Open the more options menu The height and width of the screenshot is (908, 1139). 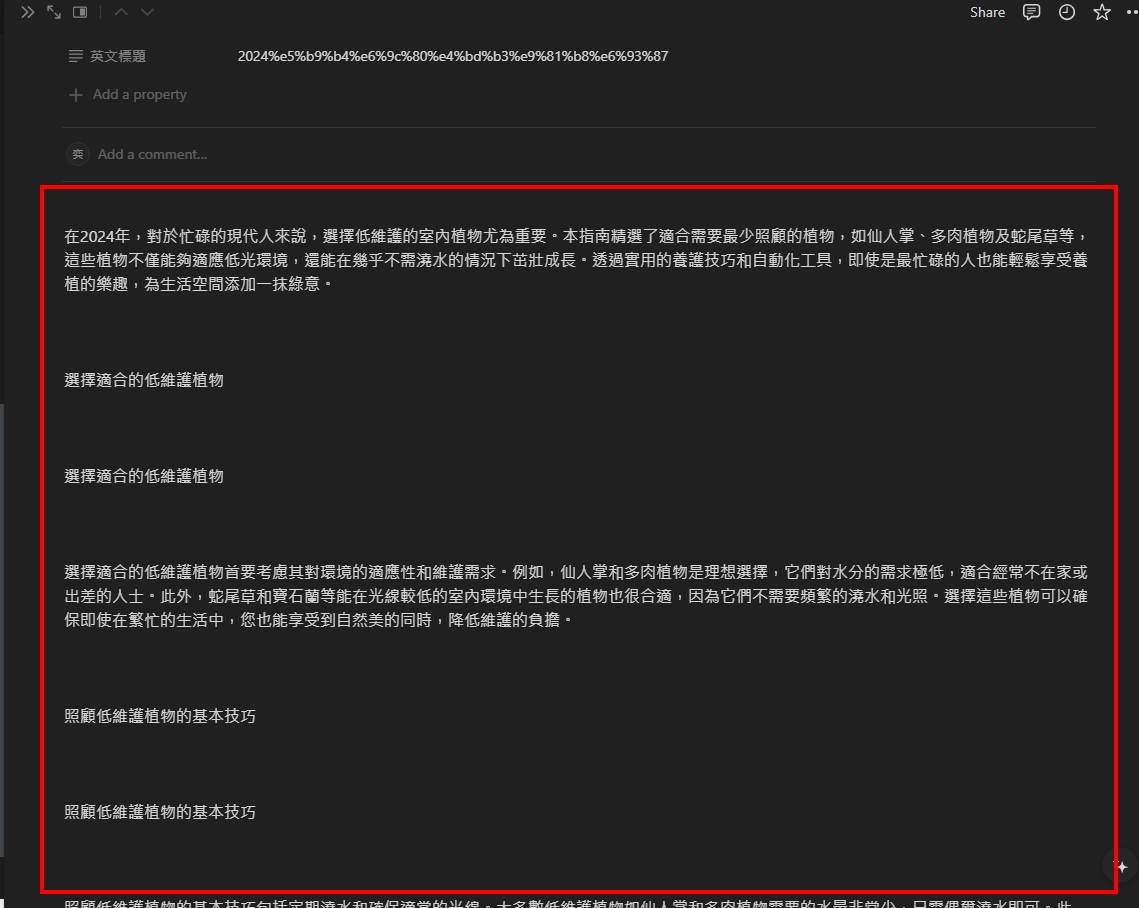(x=1131, y=12)
